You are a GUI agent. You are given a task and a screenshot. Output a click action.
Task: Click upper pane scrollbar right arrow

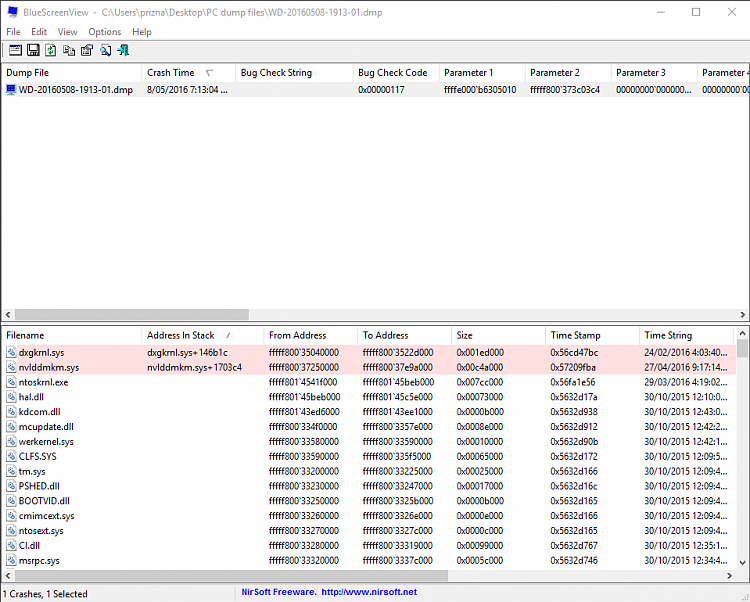pos(742,314)
